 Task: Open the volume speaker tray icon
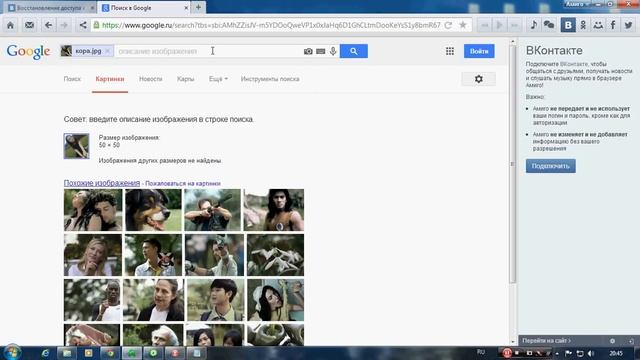point(591,353)
